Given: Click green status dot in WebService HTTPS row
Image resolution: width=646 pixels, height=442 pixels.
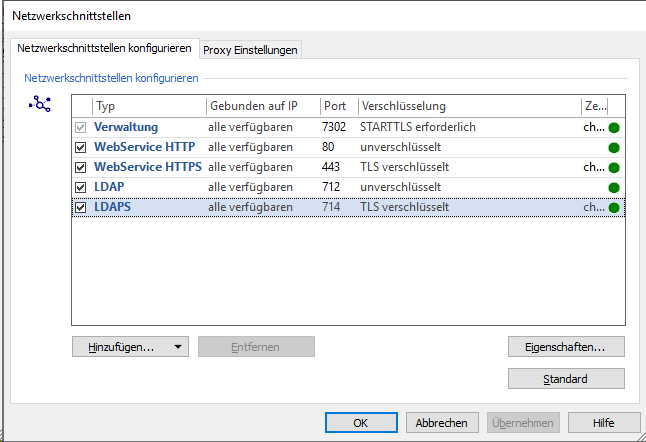Looking at the screenshot, I should (615, 168).
